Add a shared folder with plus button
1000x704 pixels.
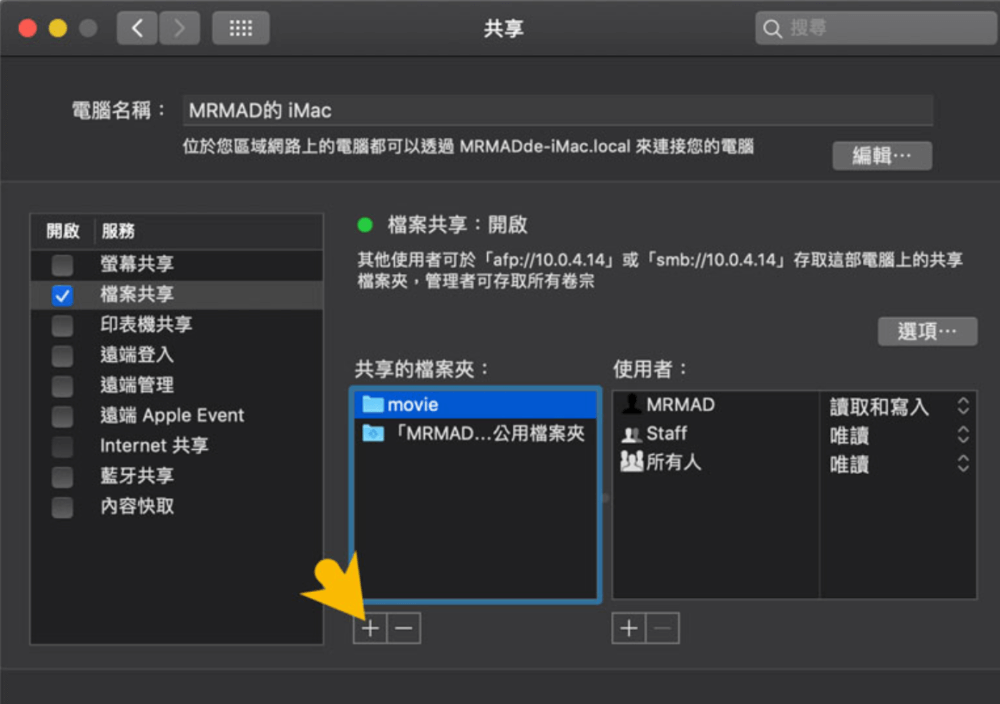click(370, 628)
